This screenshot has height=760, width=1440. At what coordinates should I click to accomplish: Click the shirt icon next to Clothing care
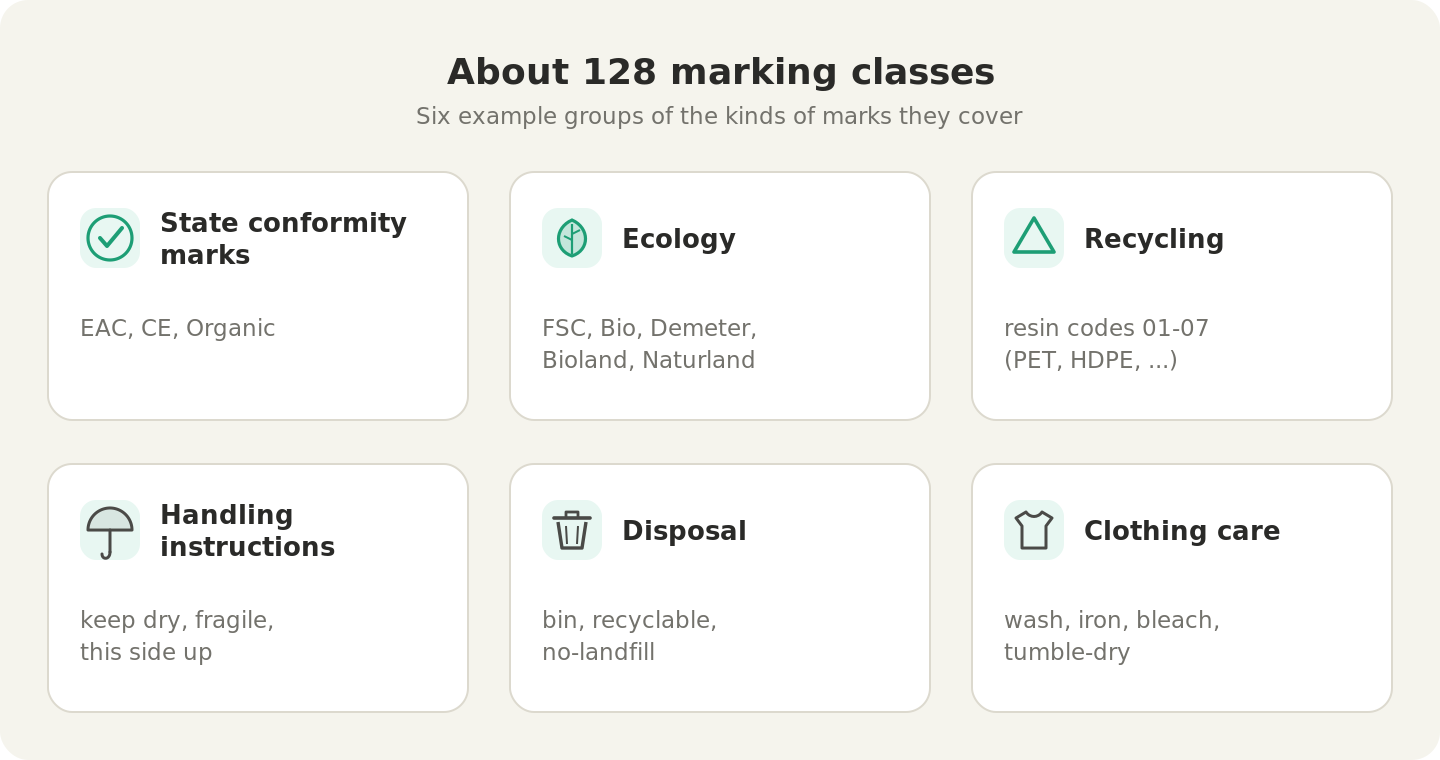pos(1034,530)
